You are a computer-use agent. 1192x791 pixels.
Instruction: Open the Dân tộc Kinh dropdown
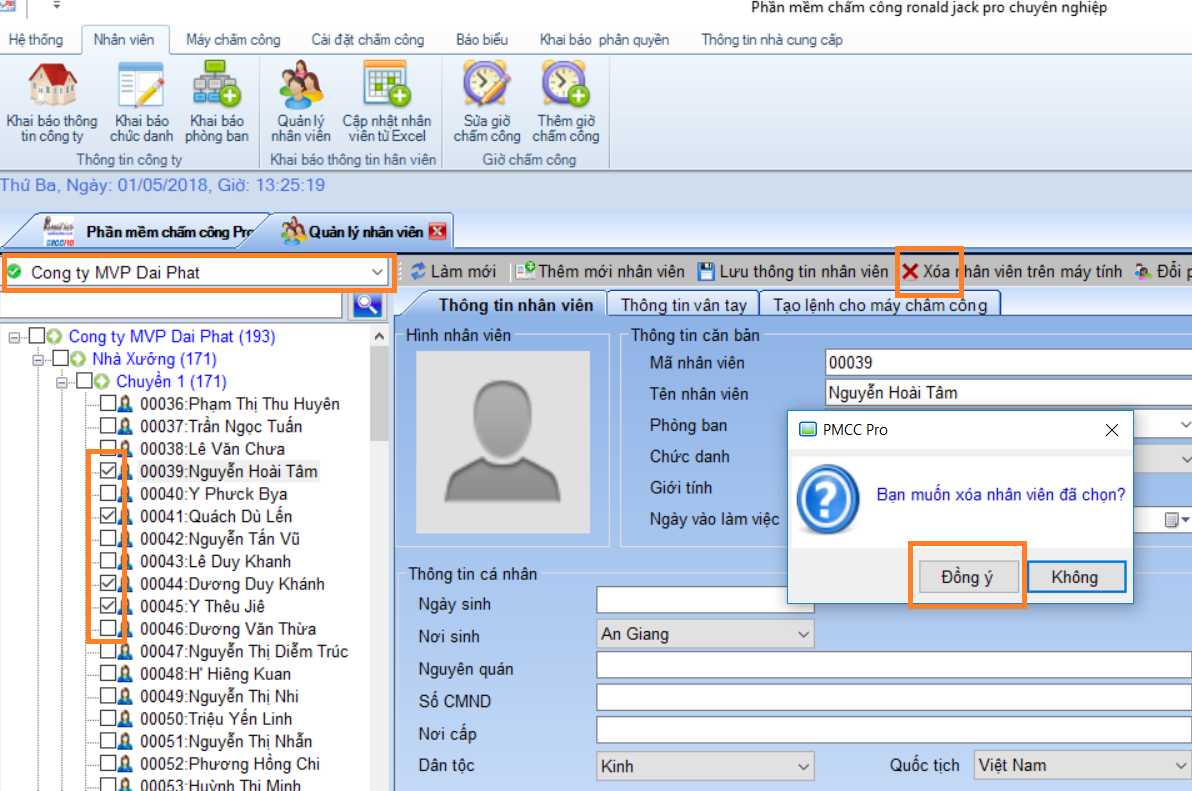coord(803,766)
